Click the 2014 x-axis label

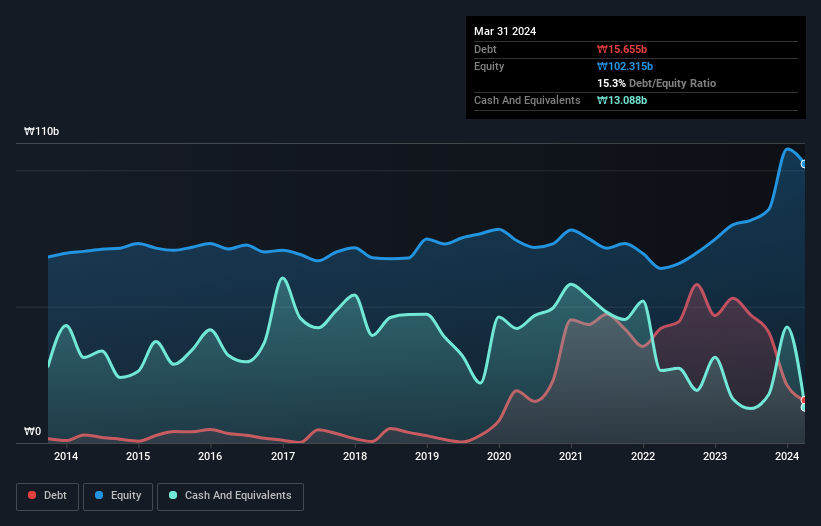(x=66, y=456)
